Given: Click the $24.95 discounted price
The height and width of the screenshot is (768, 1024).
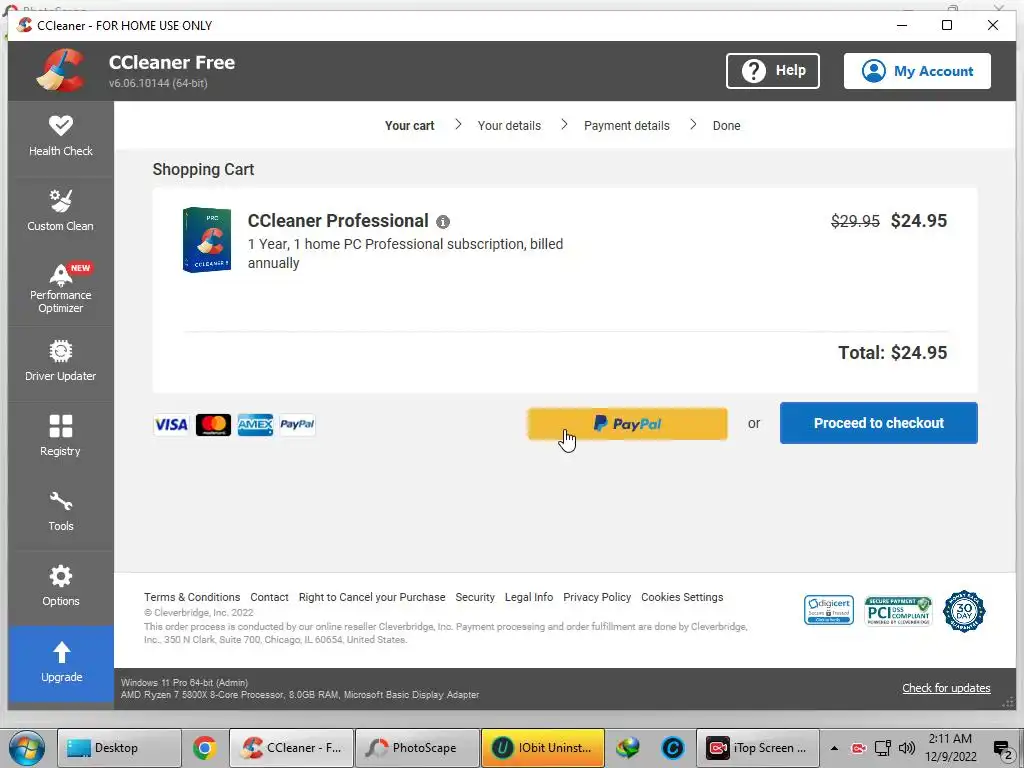Looking at the screenshot, I should [918, 221].
